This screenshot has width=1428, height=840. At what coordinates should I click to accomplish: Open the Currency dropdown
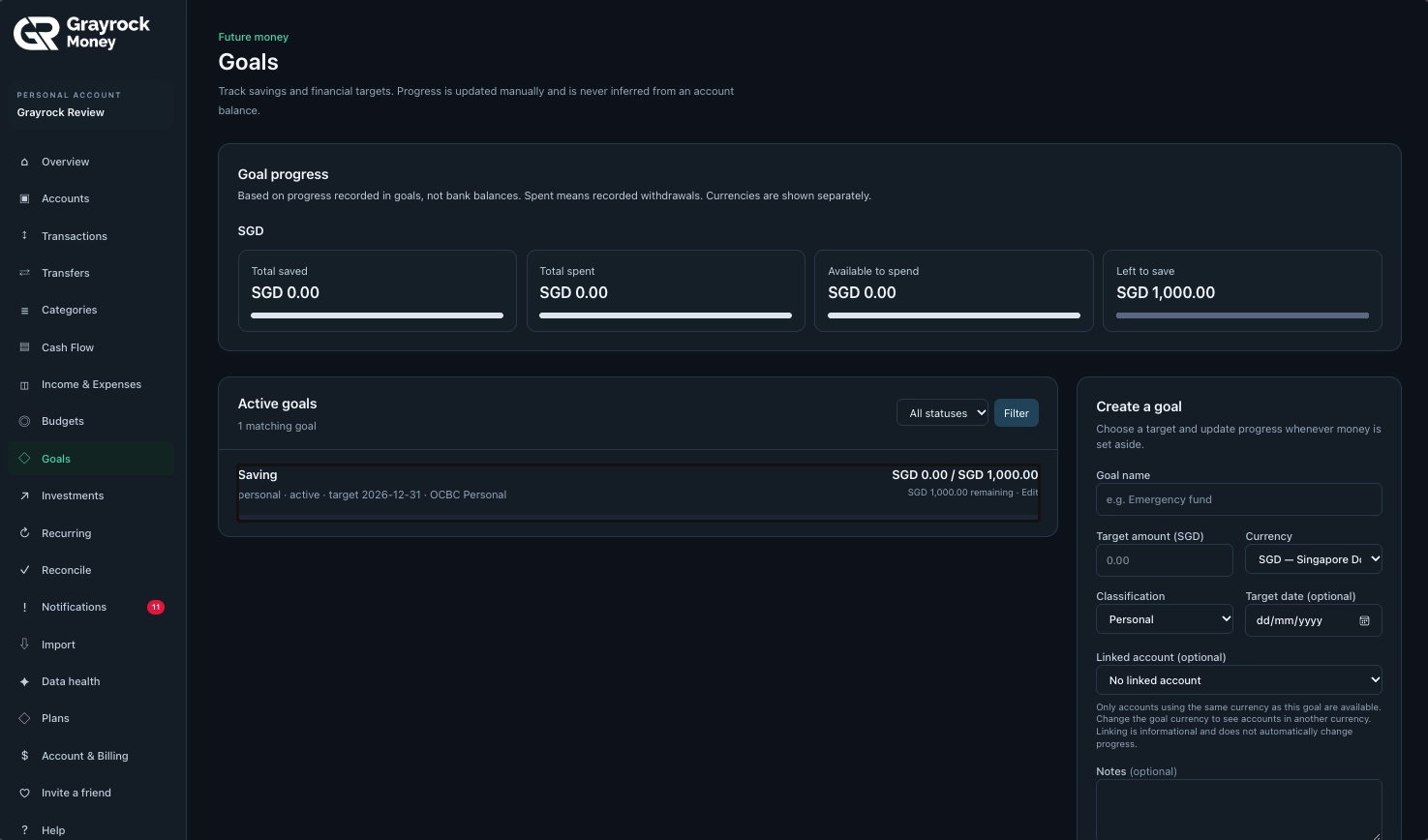(1313, 559)
